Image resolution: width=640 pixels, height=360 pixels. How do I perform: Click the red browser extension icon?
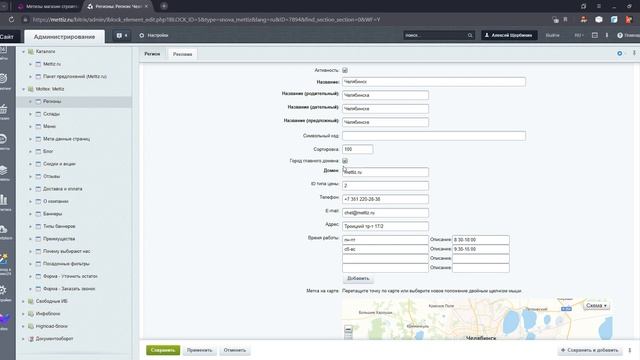click(630, 19)
